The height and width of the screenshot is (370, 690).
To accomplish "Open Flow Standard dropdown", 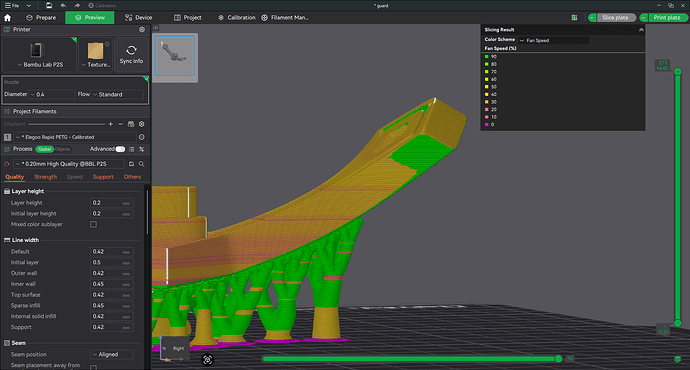I will pyautogui.click(x=117, y=94).
